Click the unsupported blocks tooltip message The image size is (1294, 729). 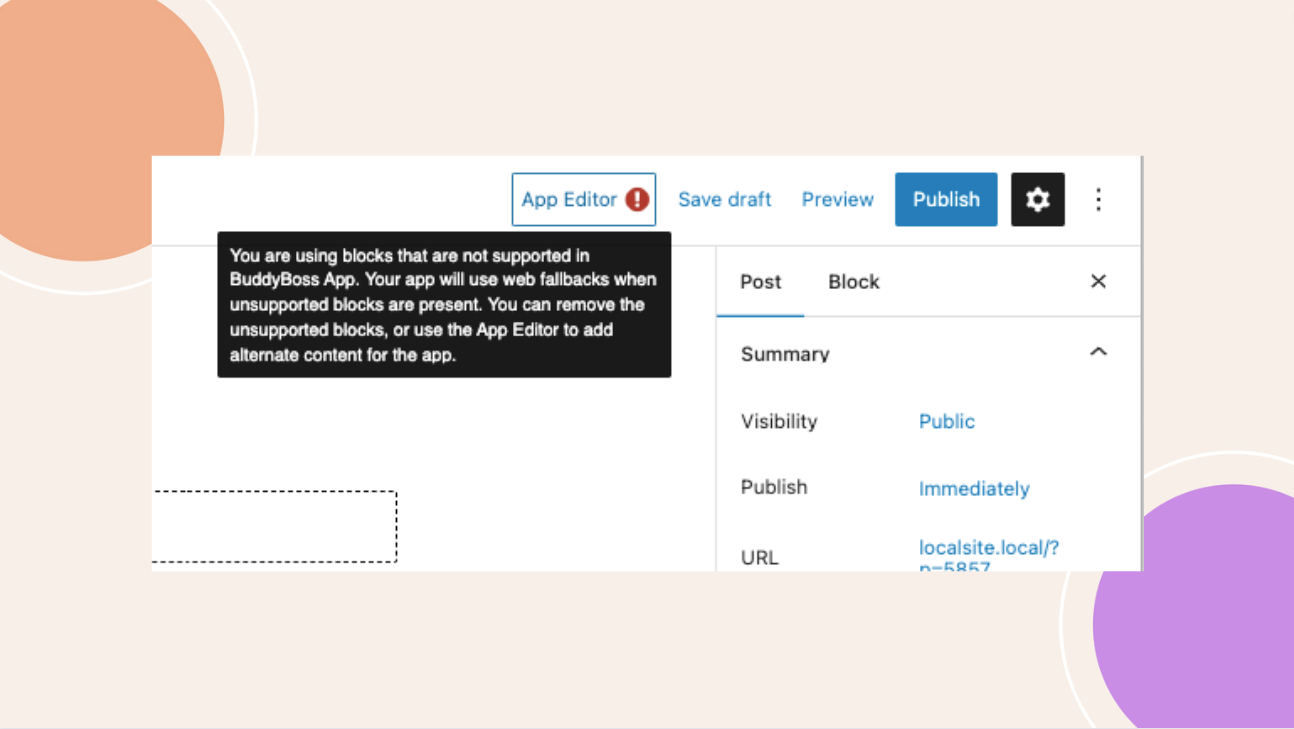(444, 305)
